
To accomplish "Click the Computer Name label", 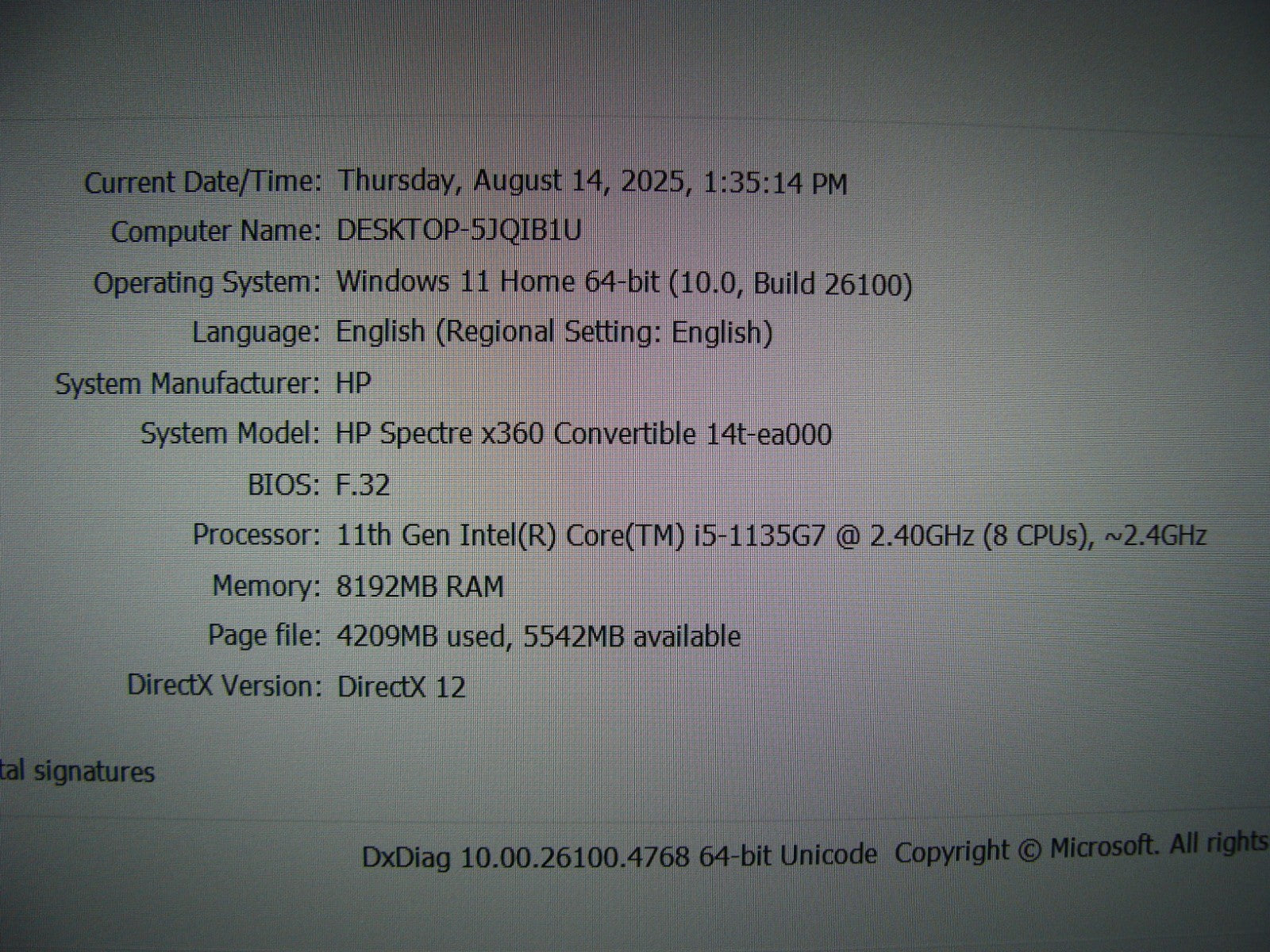I will coord(216,232).
